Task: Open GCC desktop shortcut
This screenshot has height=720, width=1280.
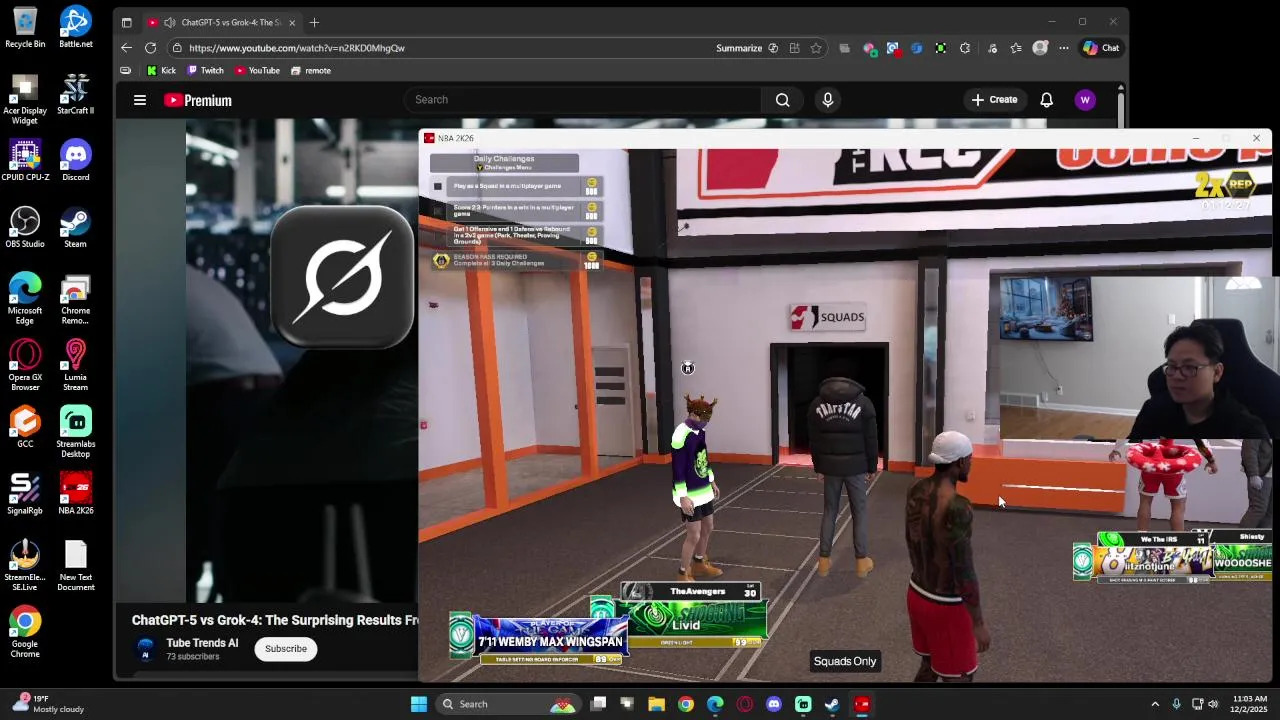Action: pos(25,427)
